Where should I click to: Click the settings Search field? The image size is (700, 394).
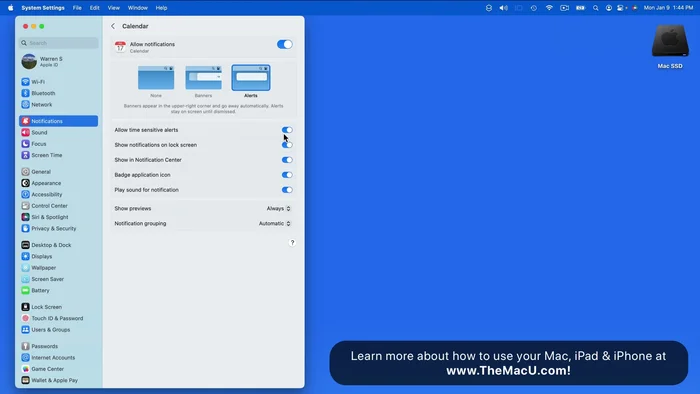click(x=58, y=43)
